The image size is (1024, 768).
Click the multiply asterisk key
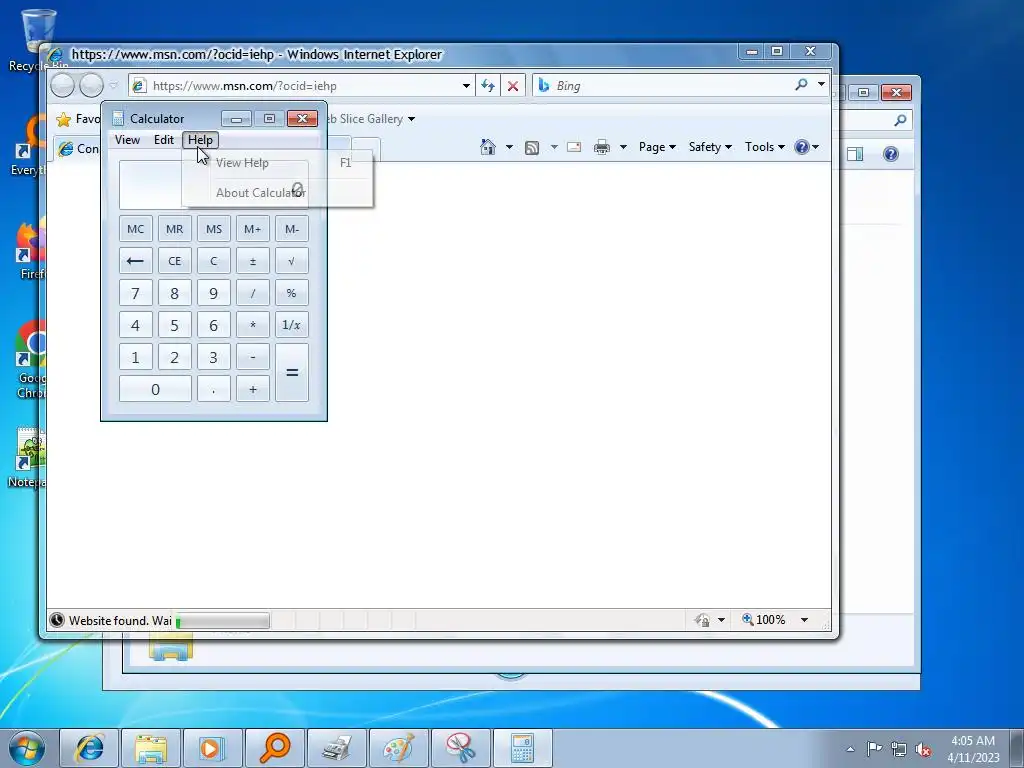[253, 325]
